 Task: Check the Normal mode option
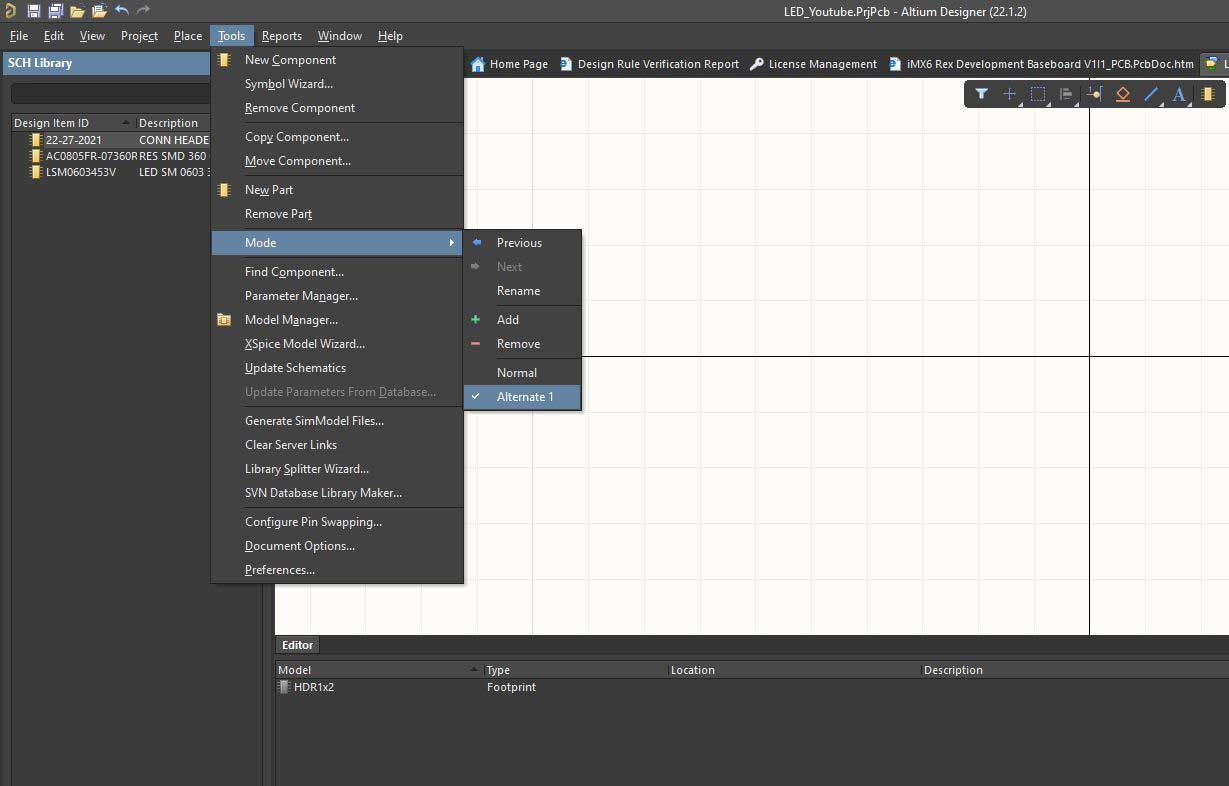517,372
